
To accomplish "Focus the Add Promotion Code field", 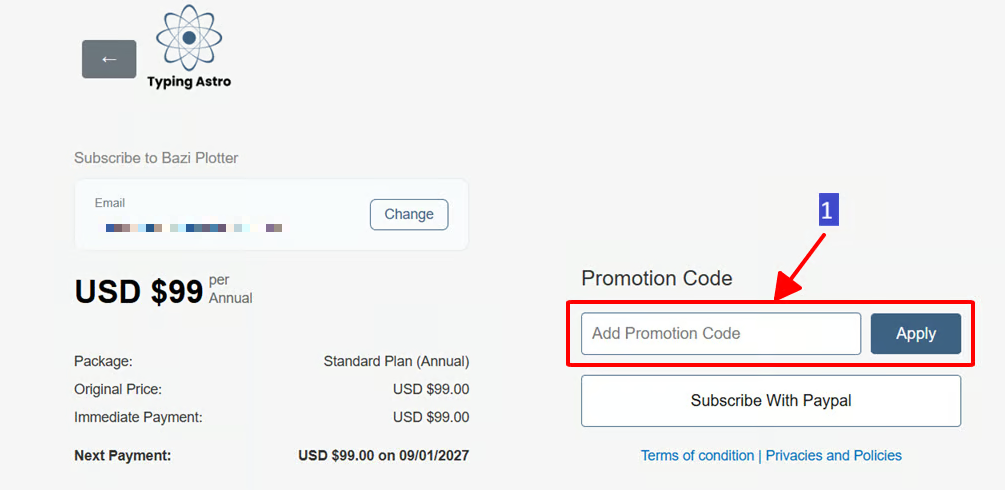I will 720,334.
